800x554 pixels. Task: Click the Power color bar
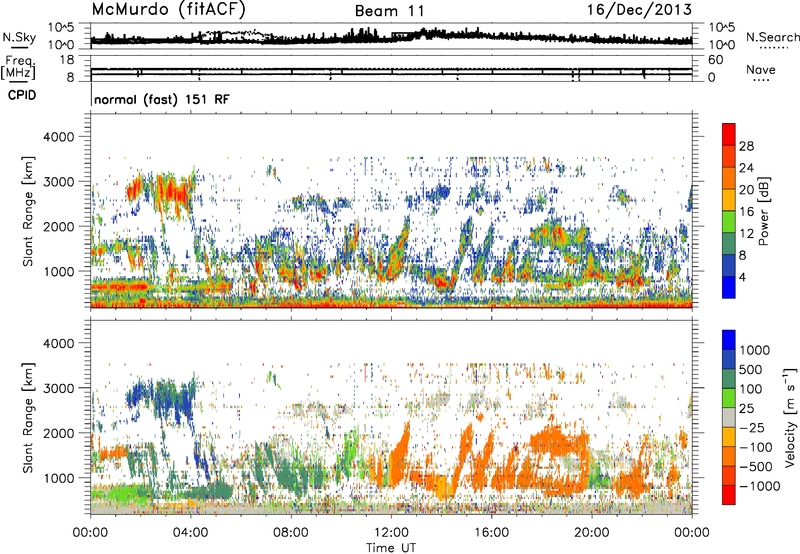click(729, 210)
